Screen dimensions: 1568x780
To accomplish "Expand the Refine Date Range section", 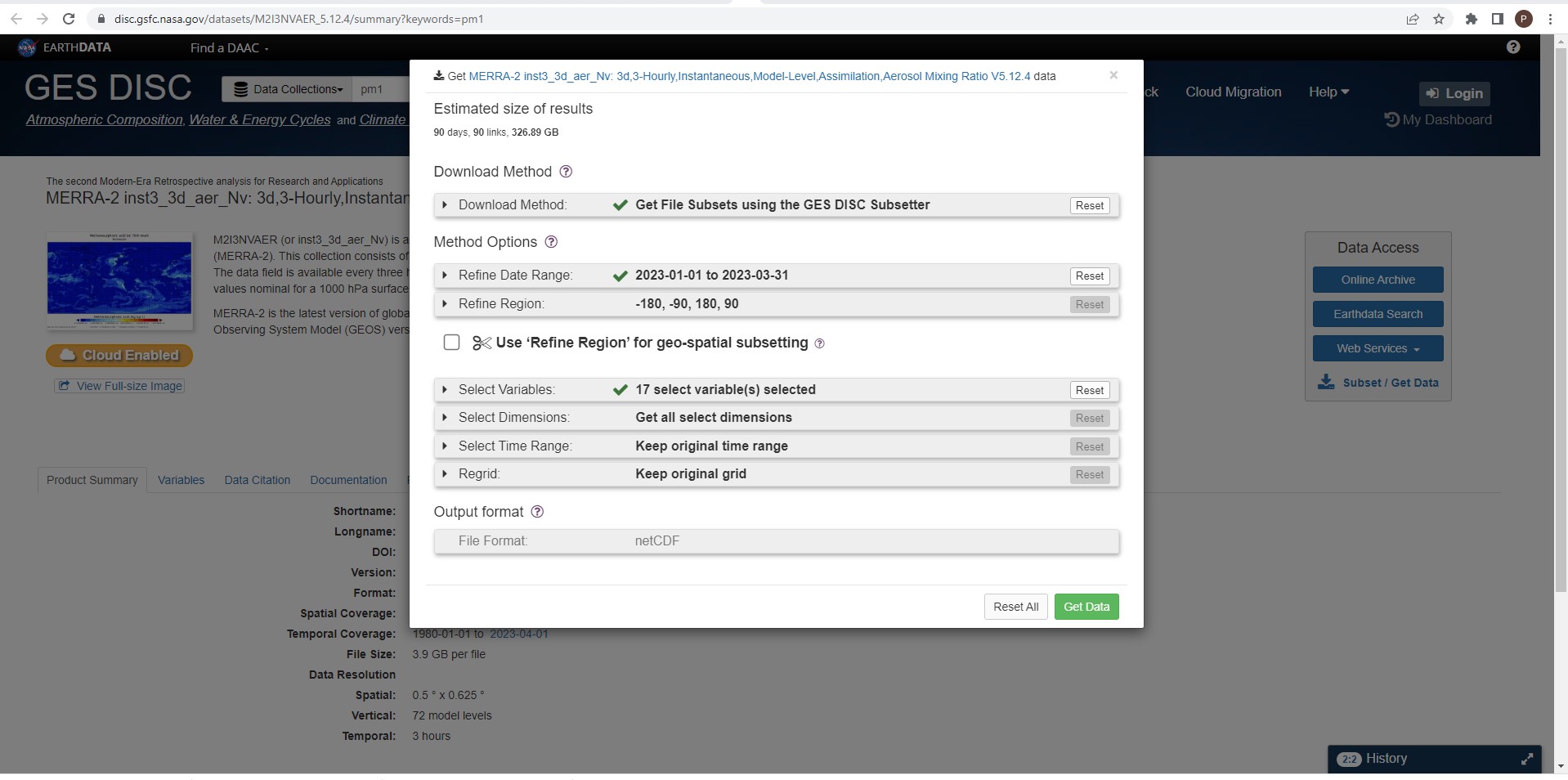I will pos(446,276).
